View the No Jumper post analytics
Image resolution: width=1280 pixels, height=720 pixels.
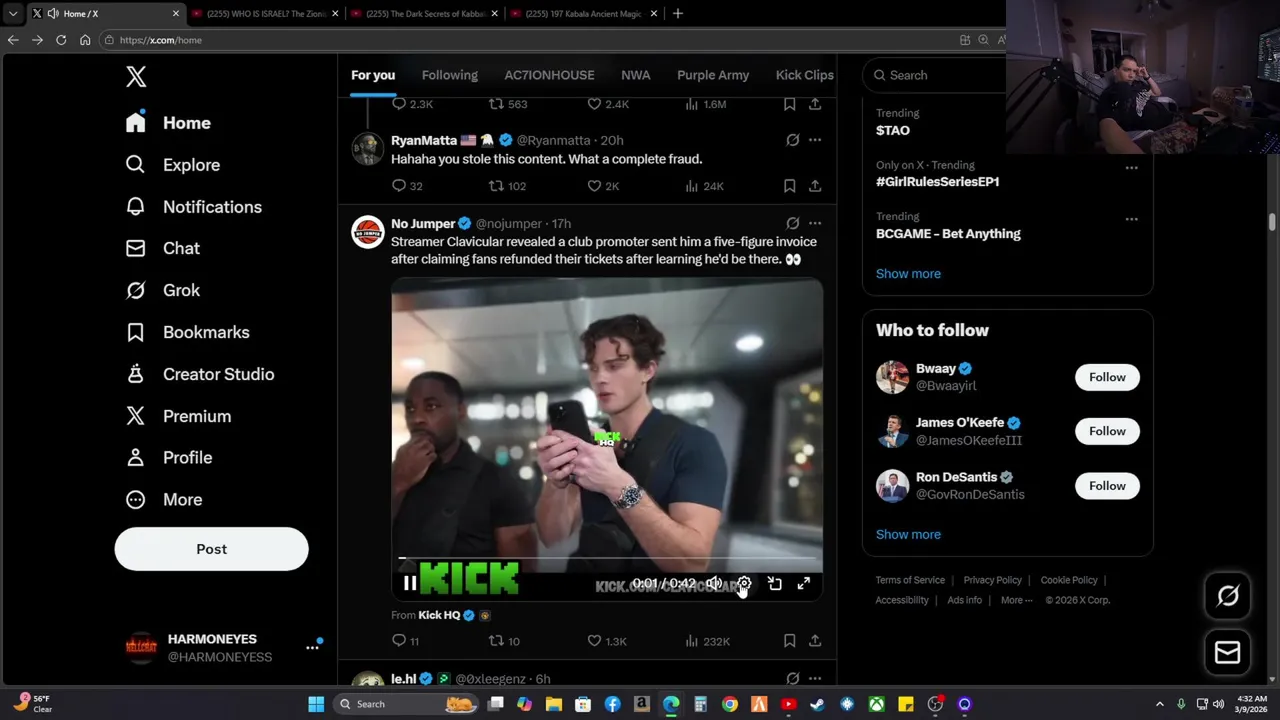707,641
